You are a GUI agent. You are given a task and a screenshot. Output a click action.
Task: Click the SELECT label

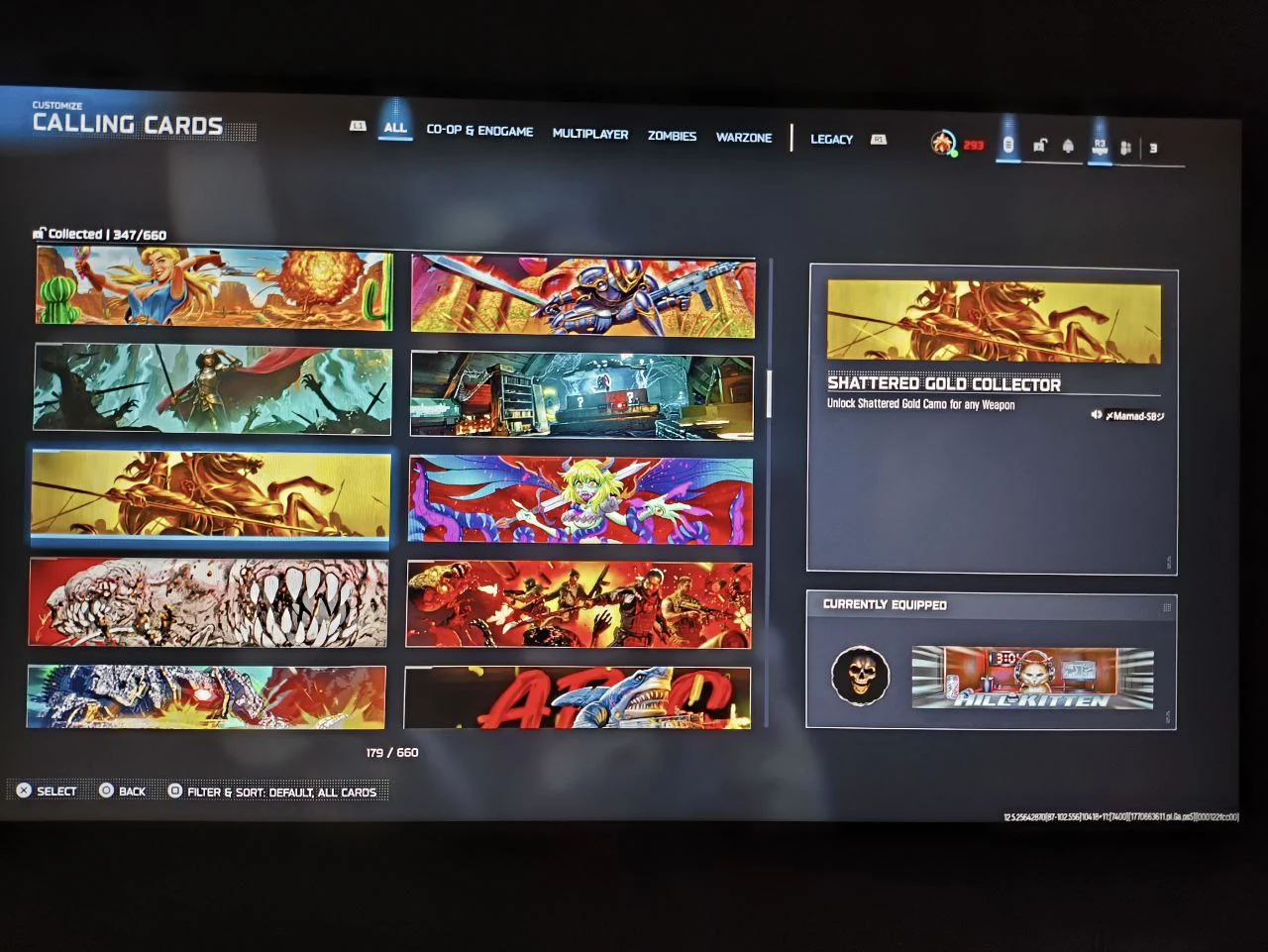[56, 791]
